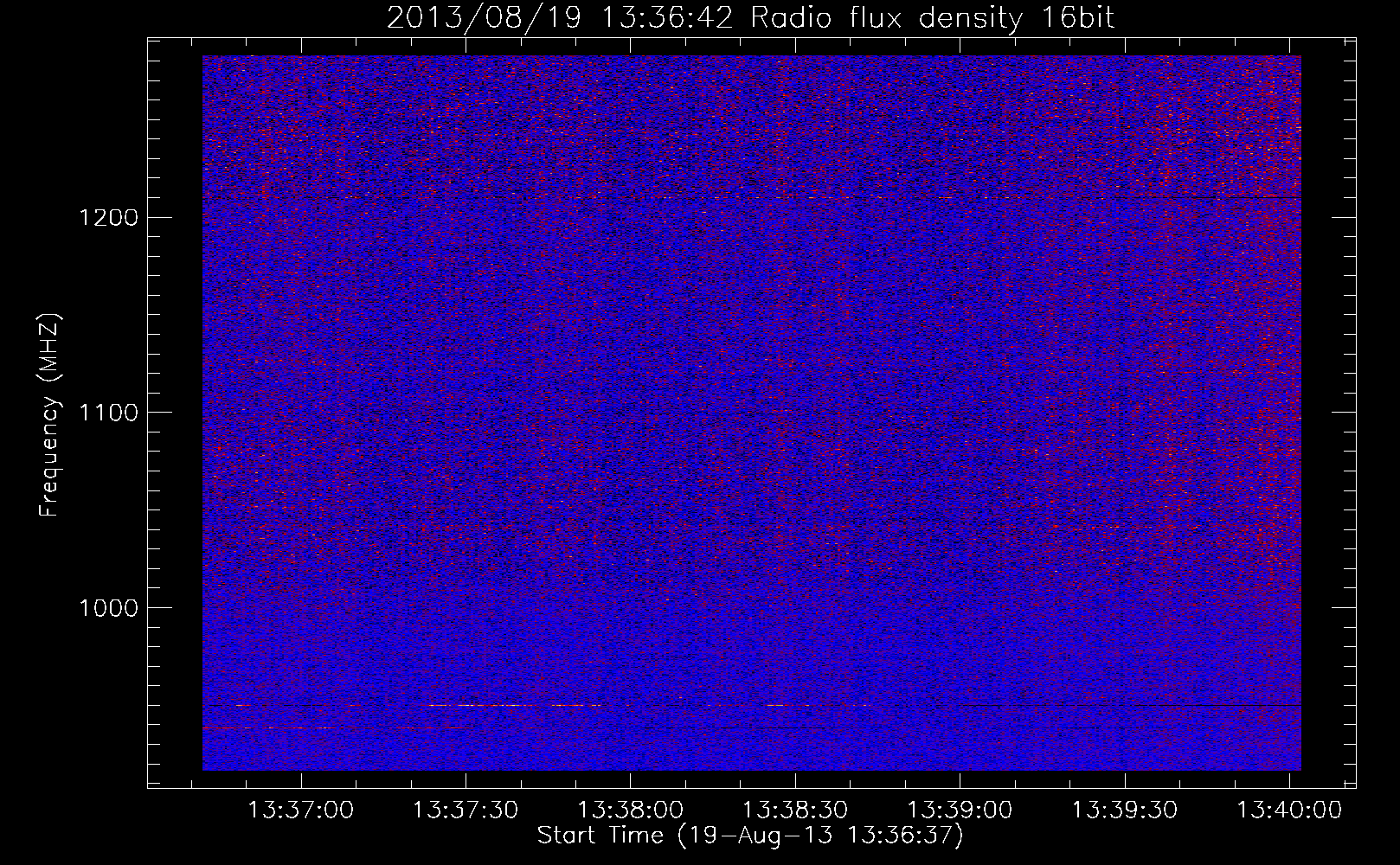The width and height of the screenshot is (1400, 865).
Task: Click the 1200 frequency tick label
Action: click(108, 217)
